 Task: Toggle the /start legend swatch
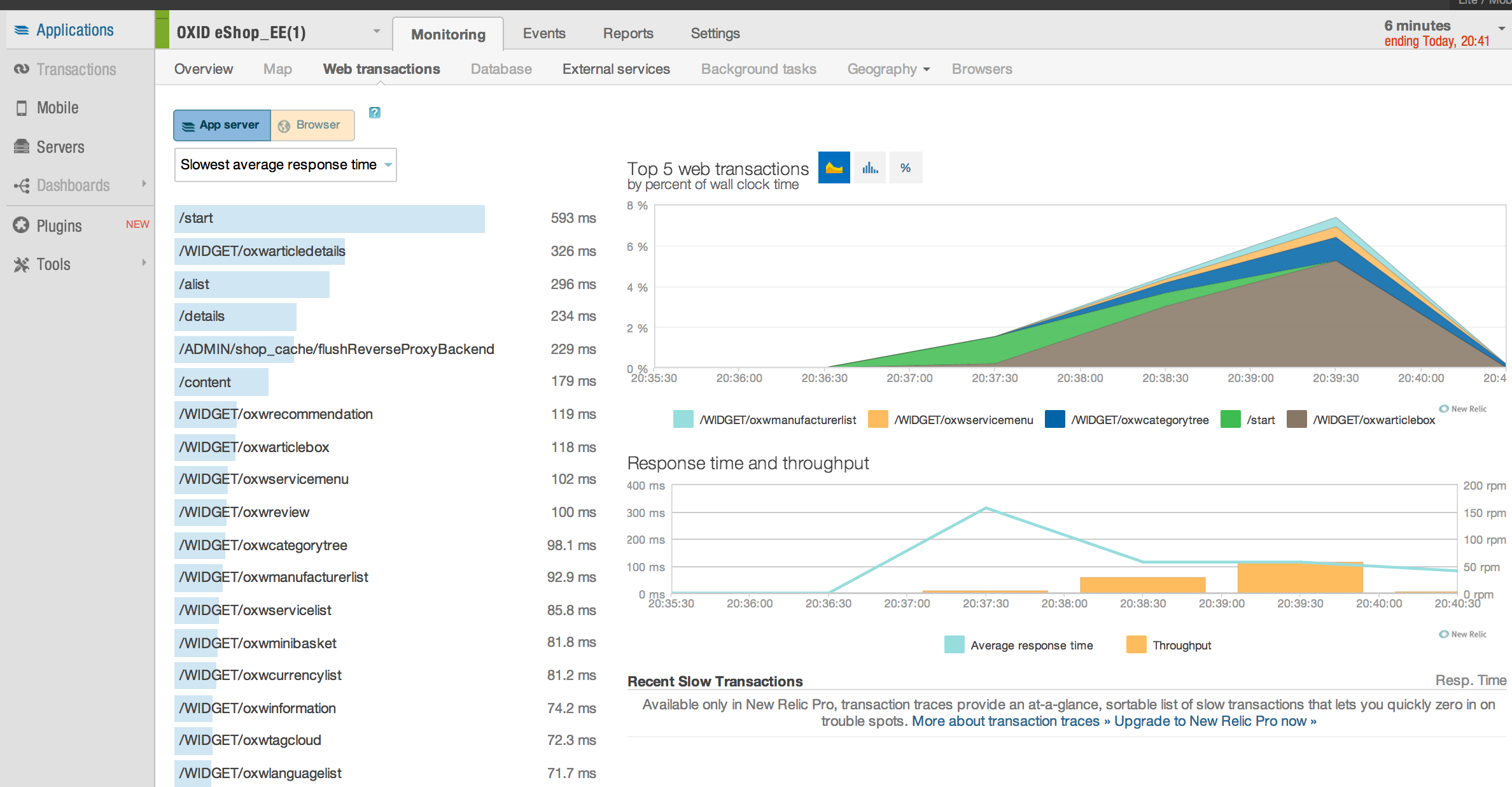(x=1231, y=420)
